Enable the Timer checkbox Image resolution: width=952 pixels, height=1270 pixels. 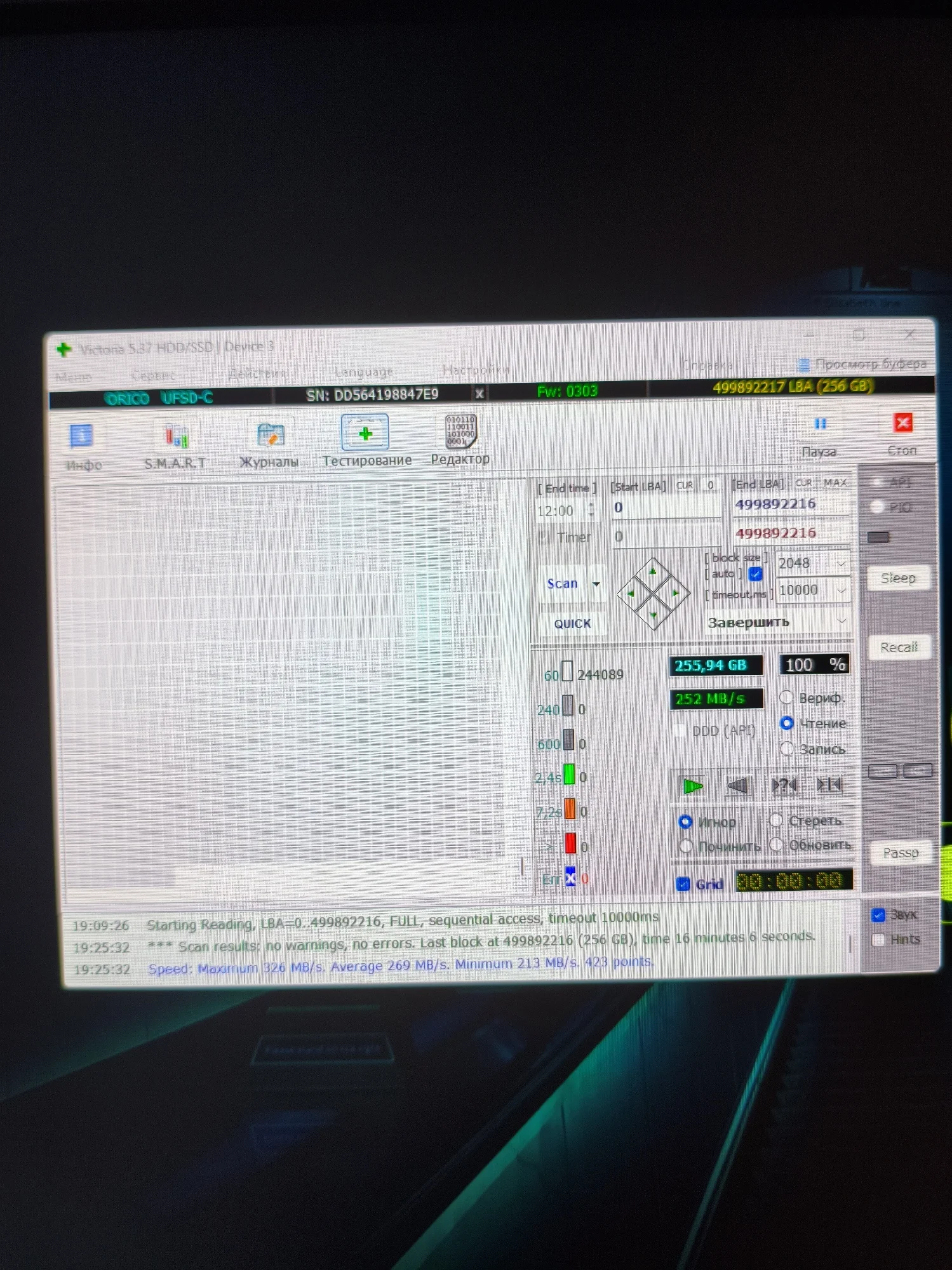[x=544, y=538]
